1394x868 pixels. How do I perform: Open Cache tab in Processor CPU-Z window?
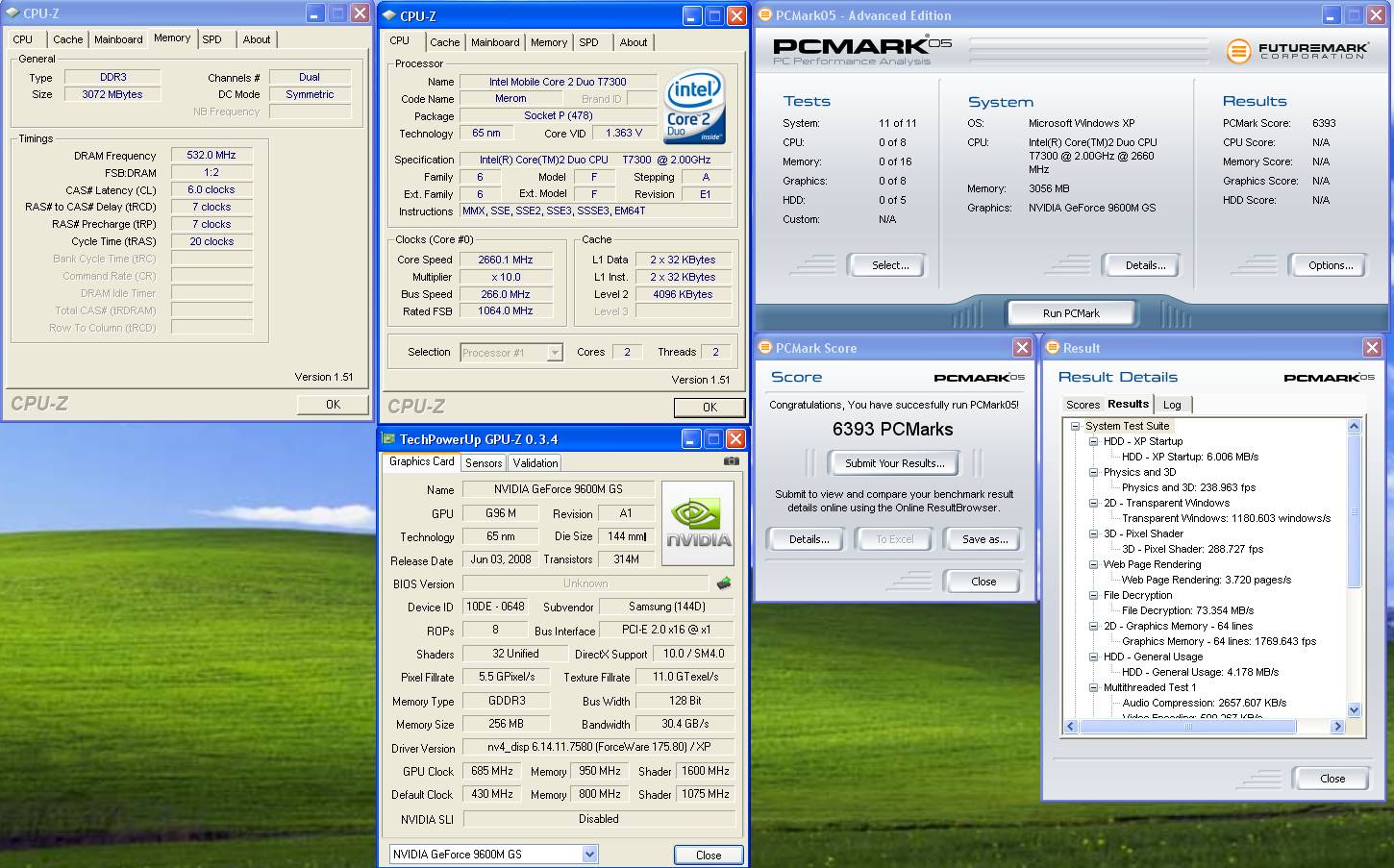pos(444,42)
